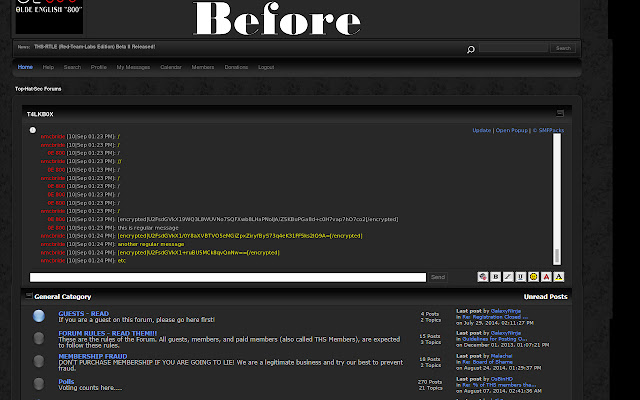Click the T4LKBOX scrollbar thumb
The width and height of the screenshot is (640, 400).
point(557,256)
